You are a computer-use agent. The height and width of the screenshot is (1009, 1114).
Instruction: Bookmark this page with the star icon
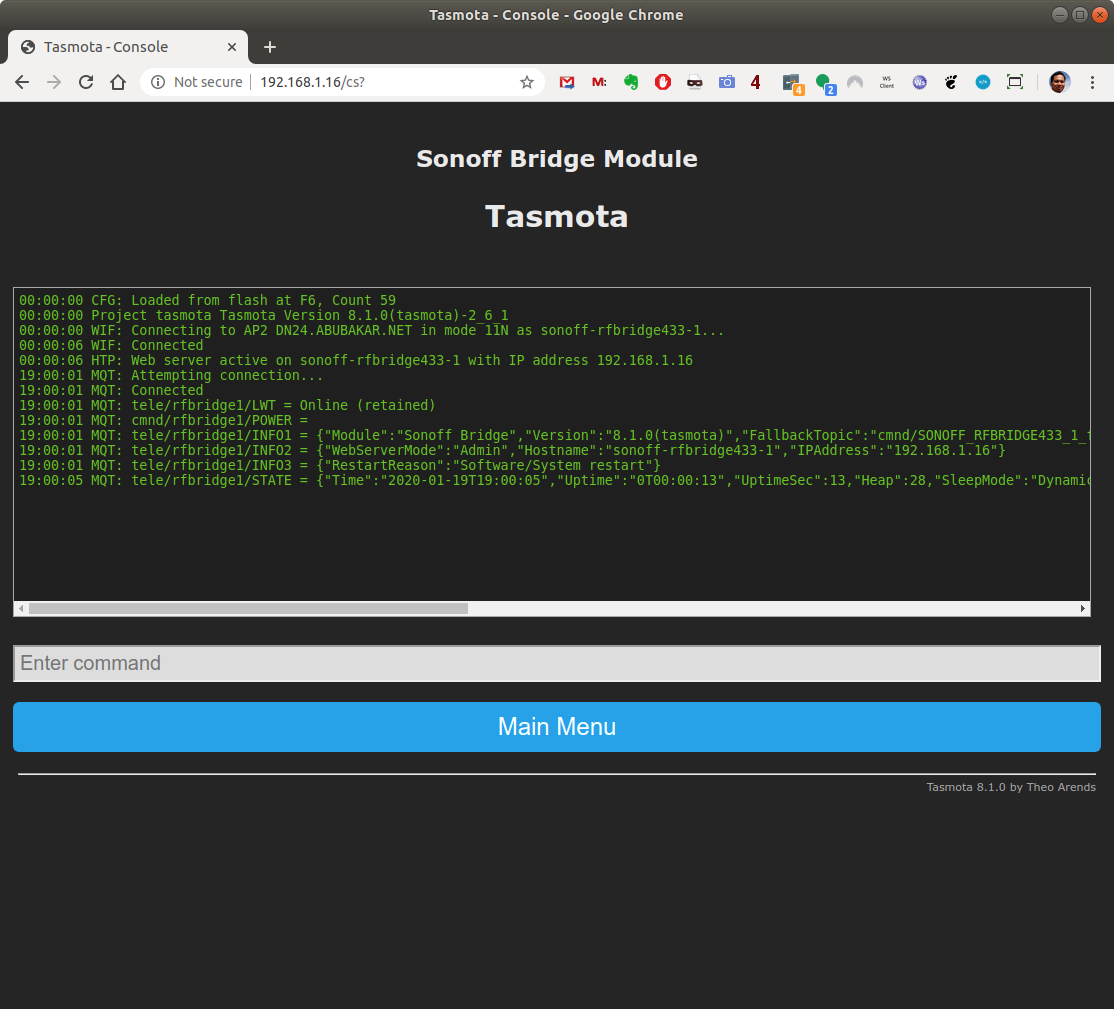[526, 82]
